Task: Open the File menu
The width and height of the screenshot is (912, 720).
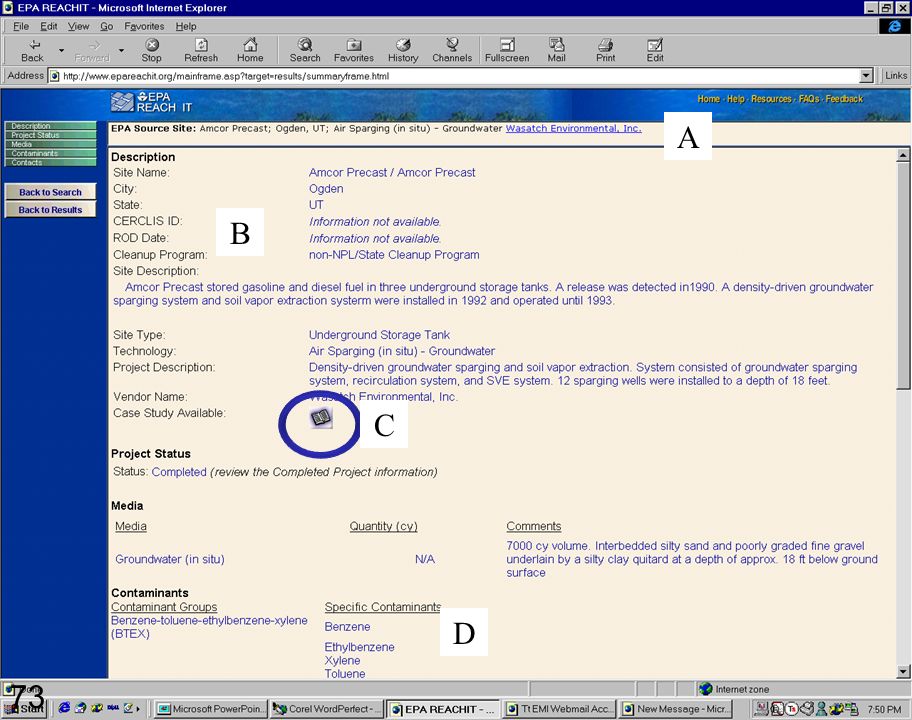Action: coord(21,26)
